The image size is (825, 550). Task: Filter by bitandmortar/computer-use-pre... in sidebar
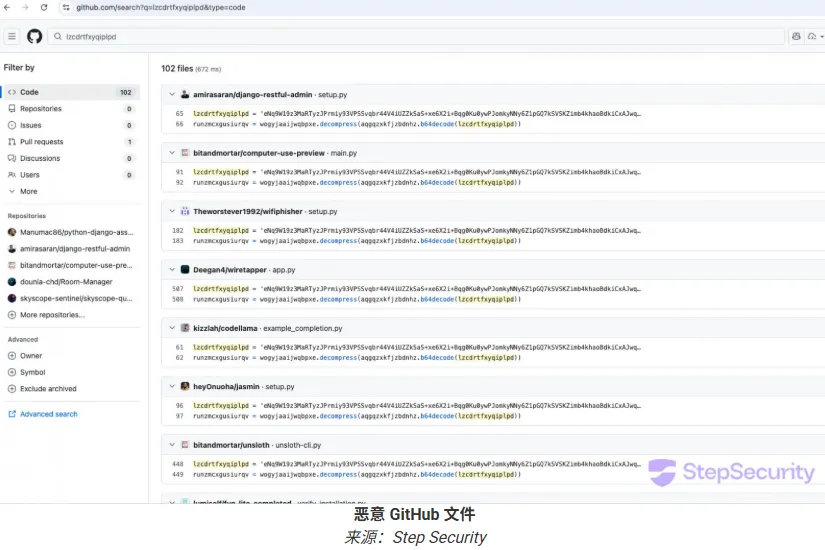pos(71,265)
